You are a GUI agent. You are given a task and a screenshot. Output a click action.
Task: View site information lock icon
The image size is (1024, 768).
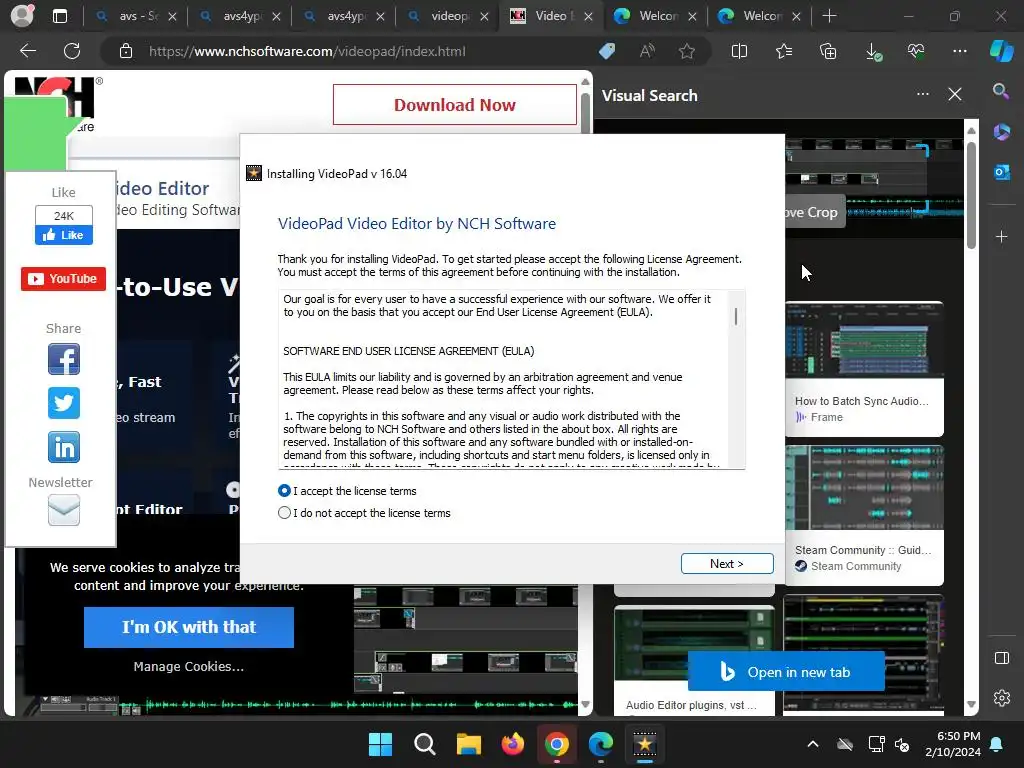pyautogui.click(x=126, y=51)
